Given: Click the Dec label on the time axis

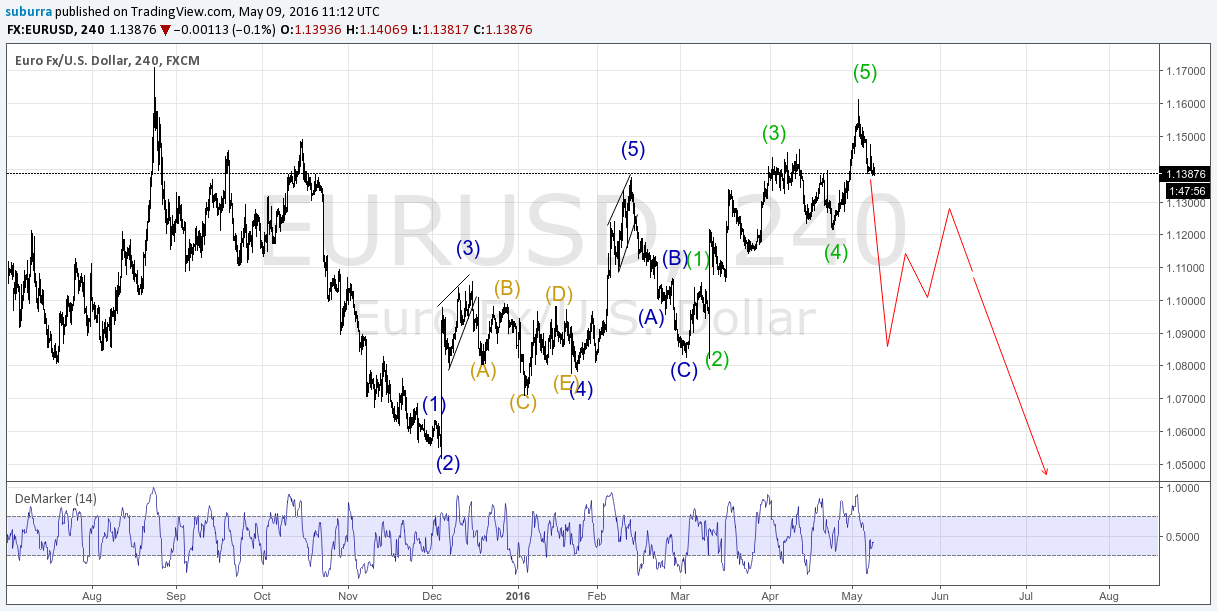Looking at the screenshot, I should tap(431, 595).
